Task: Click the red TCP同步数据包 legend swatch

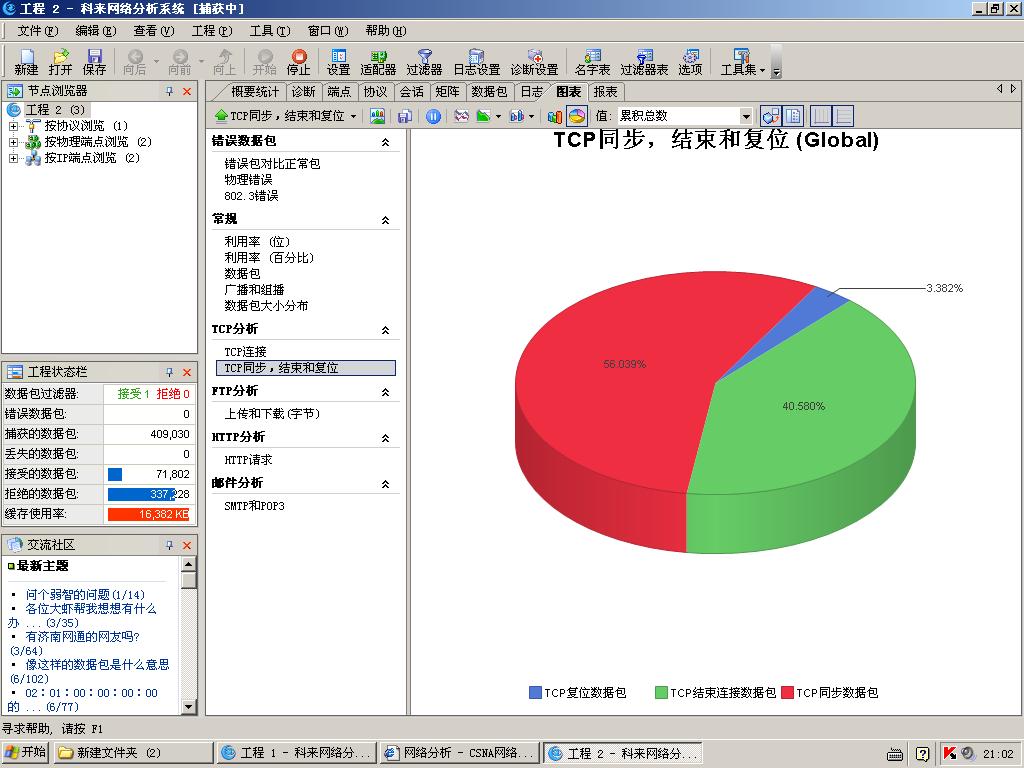Action: 787,692
